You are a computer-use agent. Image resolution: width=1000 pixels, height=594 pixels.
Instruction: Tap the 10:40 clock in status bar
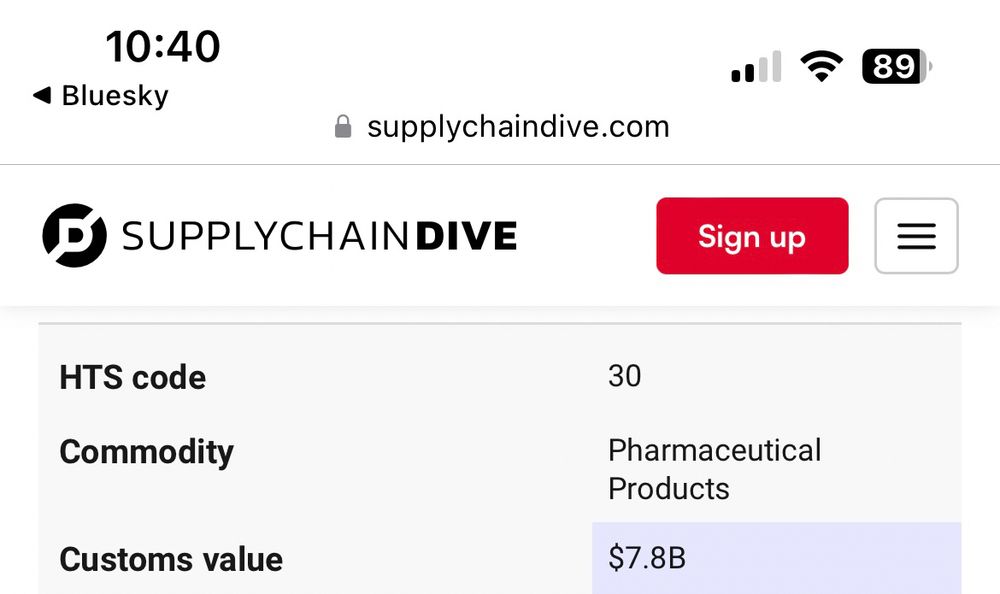click(x=163, y=47)
